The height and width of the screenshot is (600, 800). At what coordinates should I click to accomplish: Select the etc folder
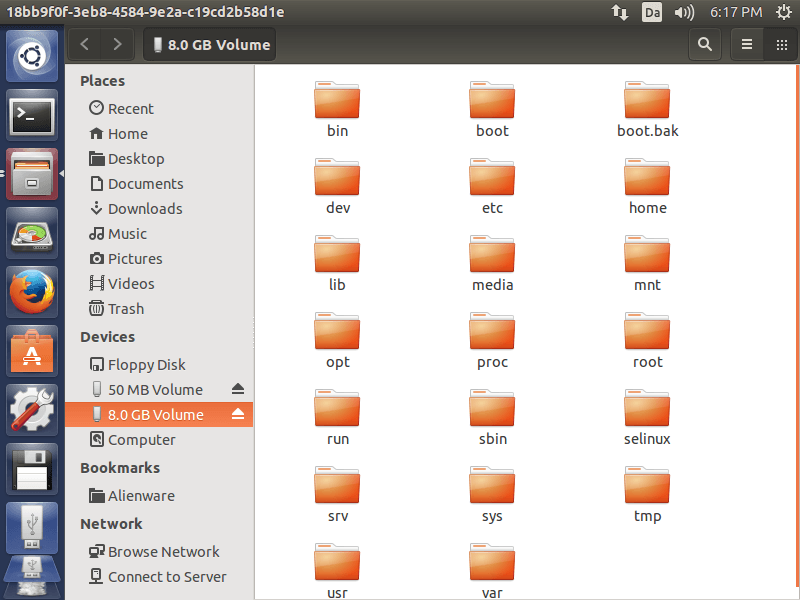pos(492,188)
